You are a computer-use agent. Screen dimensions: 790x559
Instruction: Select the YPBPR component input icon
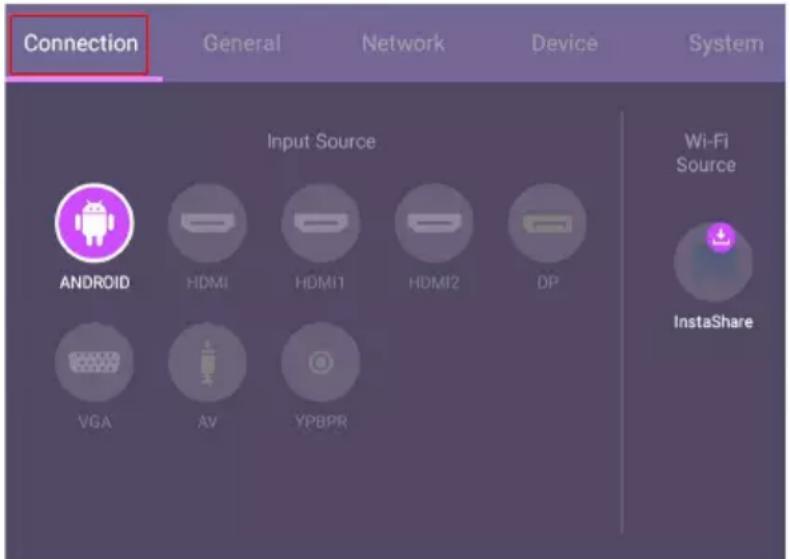click(x=320, y=362)
